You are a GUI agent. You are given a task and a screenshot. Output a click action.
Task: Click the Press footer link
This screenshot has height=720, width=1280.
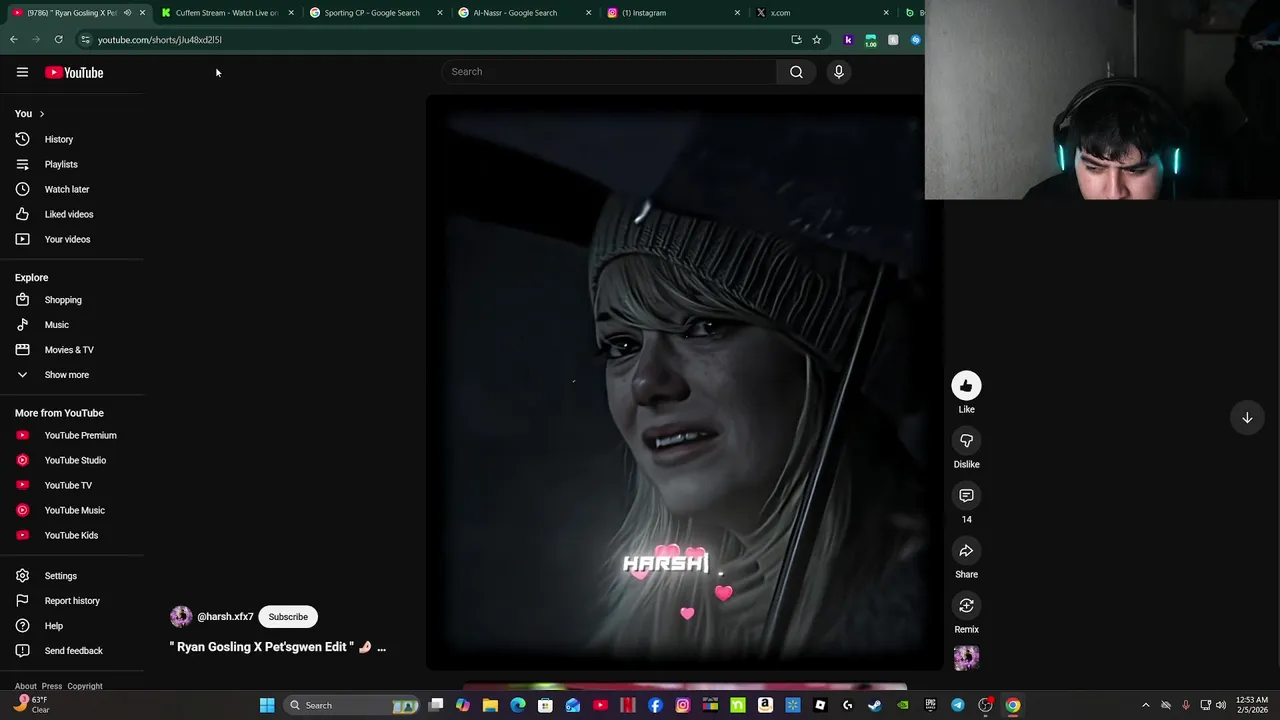[x=52, y=686]
